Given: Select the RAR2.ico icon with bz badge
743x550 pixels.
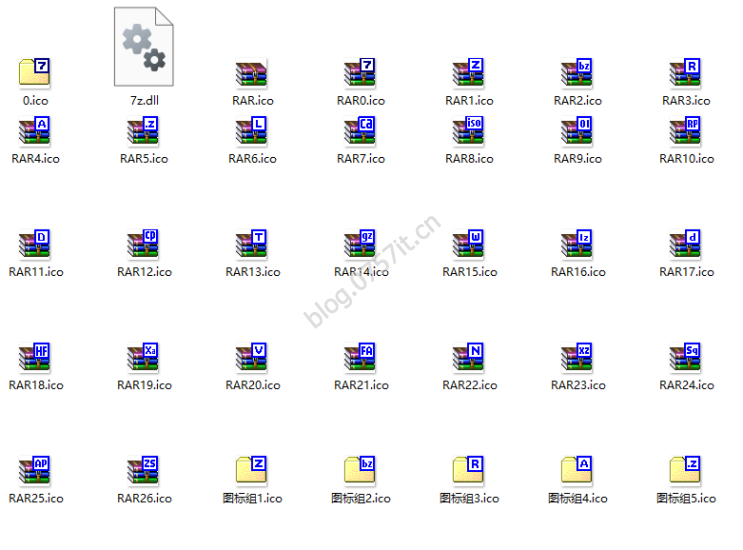Looking at the screenshot, I should tap(577, 73).
